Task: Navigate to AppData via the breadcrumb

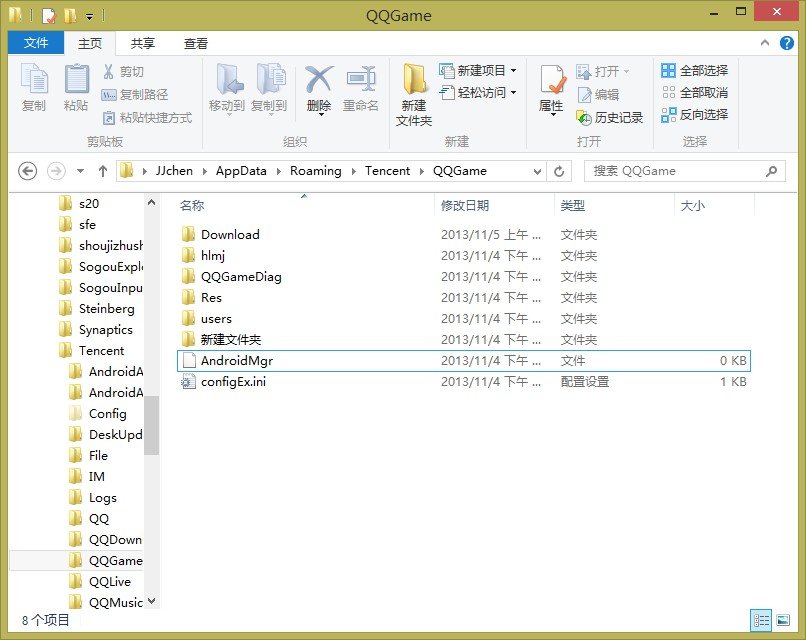Action: pyautogui.click(x=241, y=171)
